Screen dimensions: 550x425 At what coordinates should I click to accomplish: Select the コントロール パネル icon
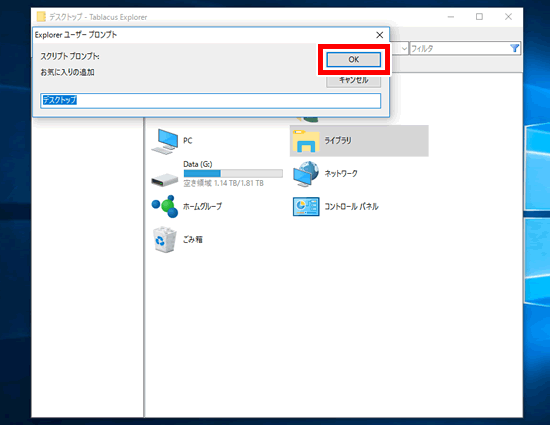tap(306, 207)
